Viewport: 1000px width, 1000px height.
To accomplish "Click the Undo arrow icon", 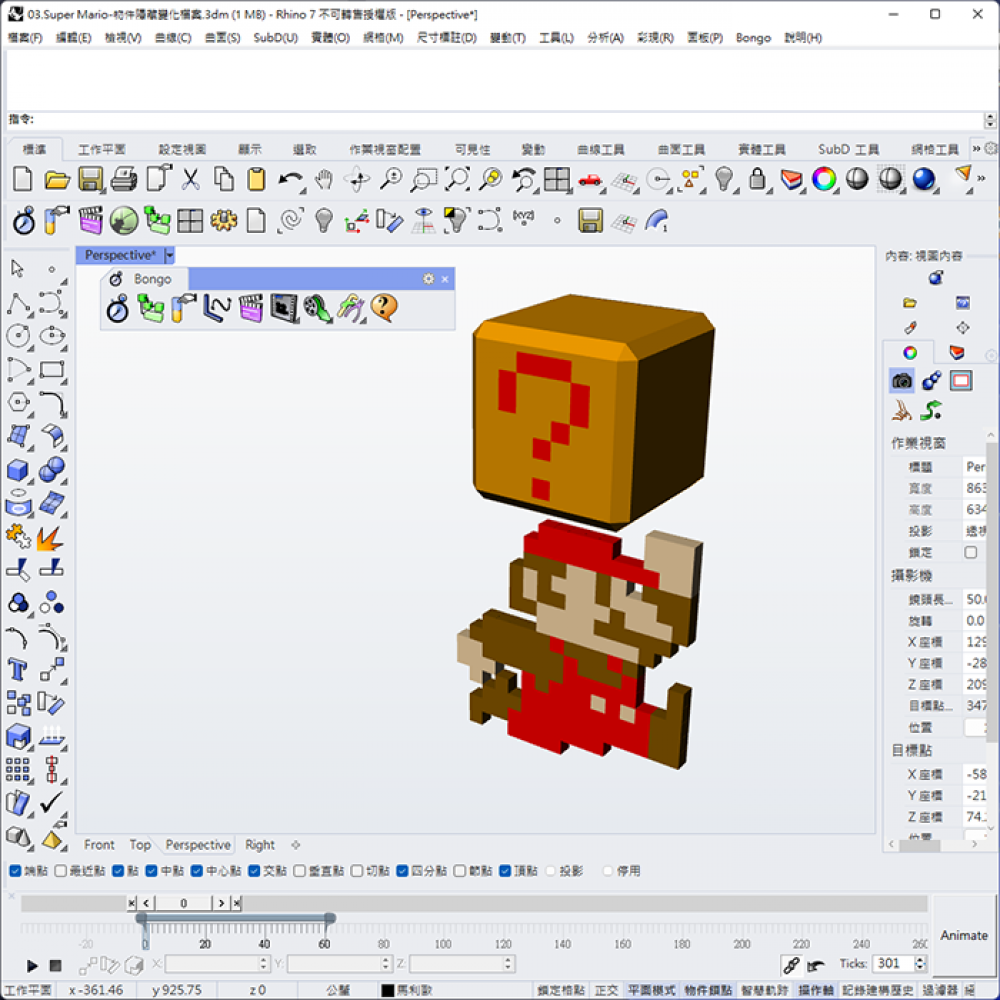I will pyautogui.click(x=290, y=180).
